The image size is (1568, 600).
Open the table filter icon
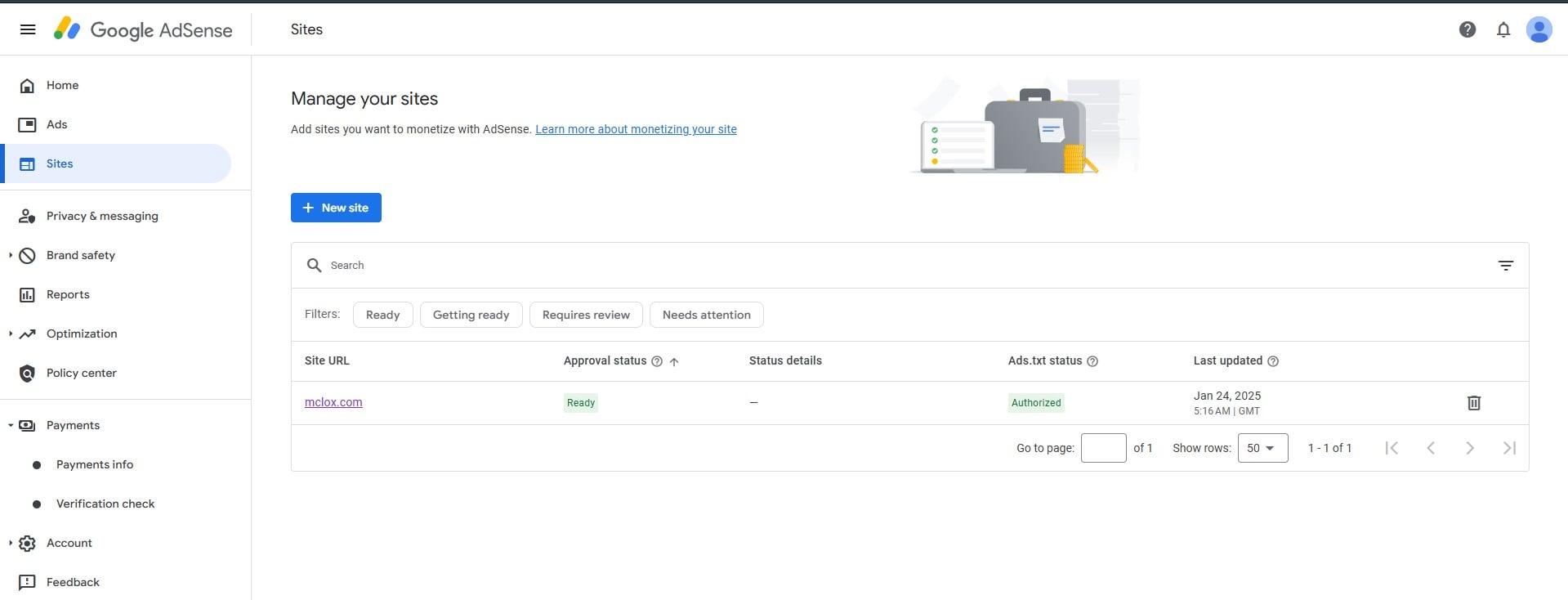[1505, 266]
